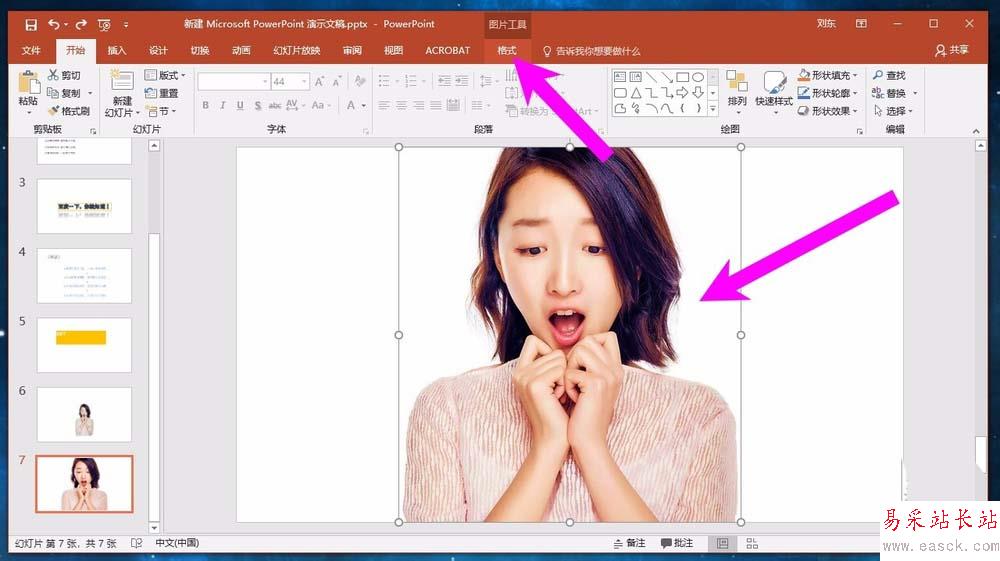Open the Aa change case dropdown
1000x561 pixels.
(x=321, y=105)
